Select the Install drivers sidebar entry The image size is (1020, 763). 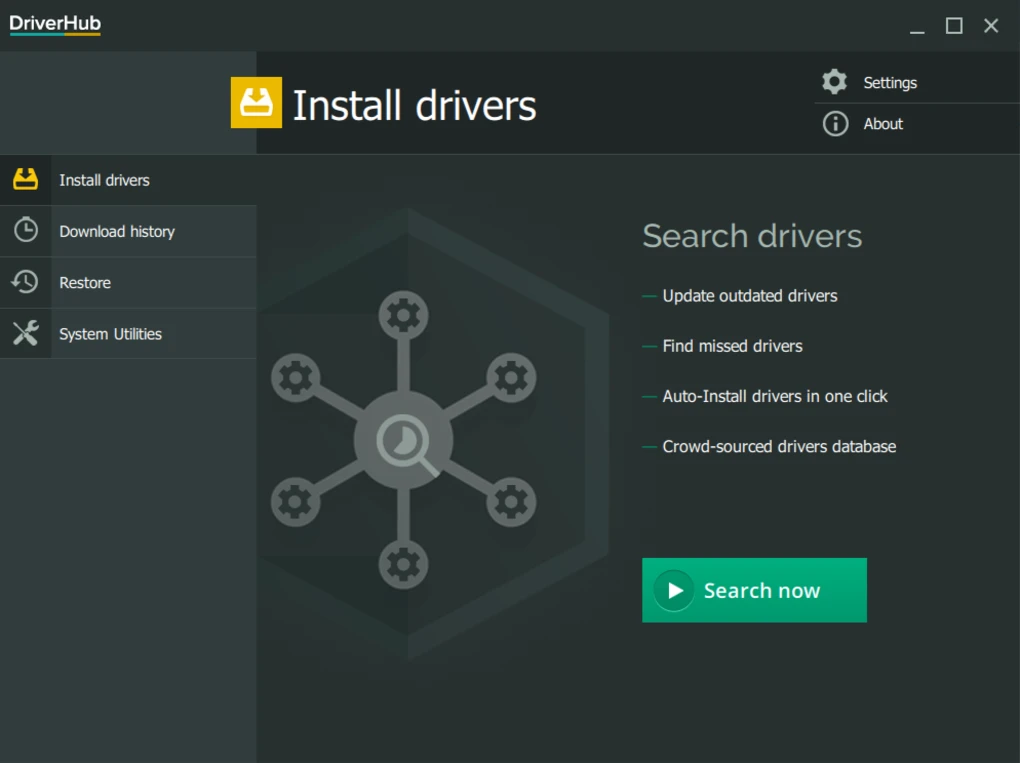(x=104, y=179)
